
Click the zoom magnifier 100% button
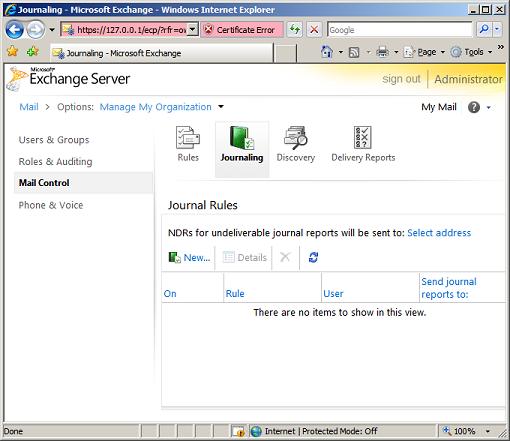click(x=459, y=431)
